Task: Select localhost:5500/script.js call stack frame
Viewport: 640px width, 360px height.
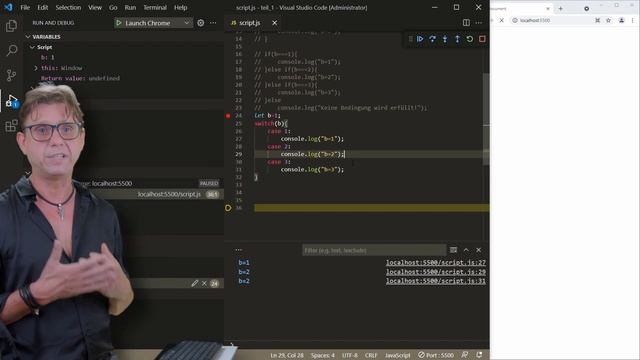Action: 169,194
